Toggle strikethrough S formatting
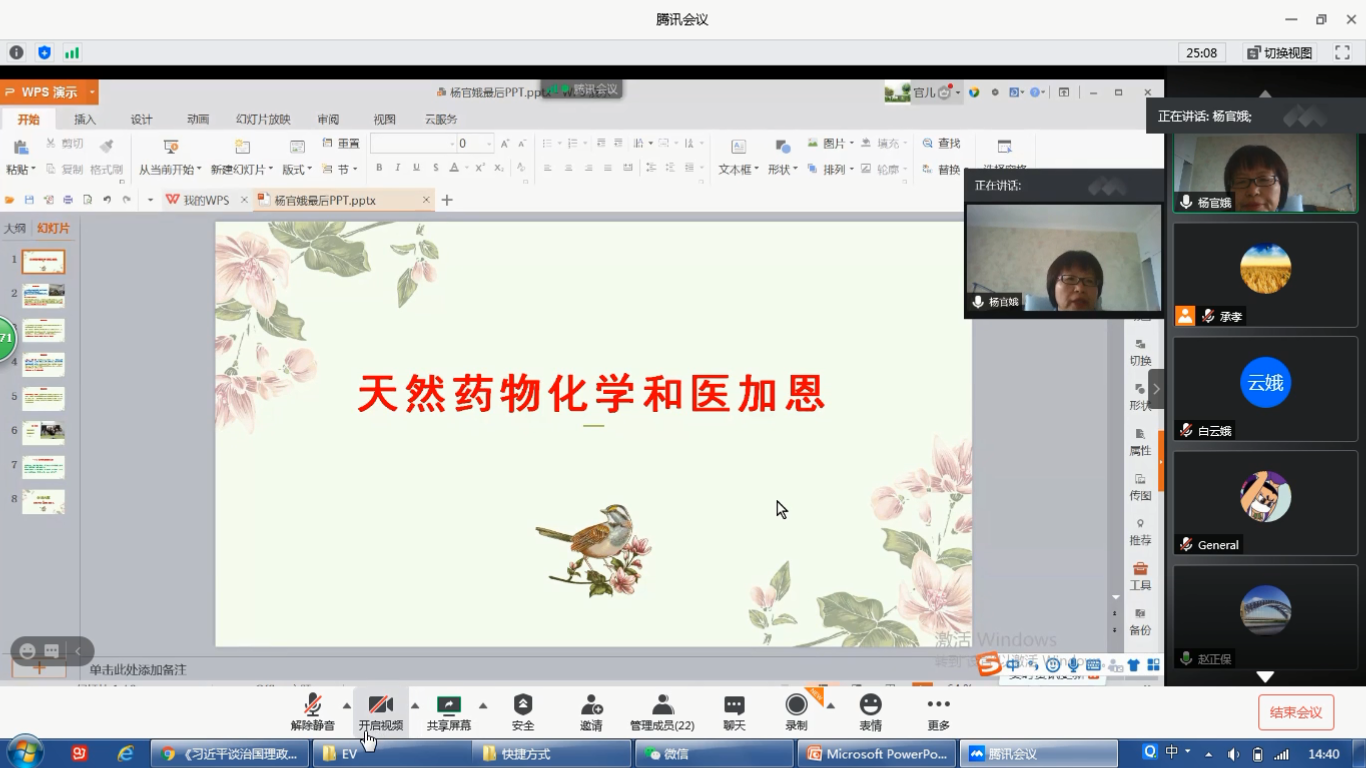1366x768 pixels. (435, 168)
